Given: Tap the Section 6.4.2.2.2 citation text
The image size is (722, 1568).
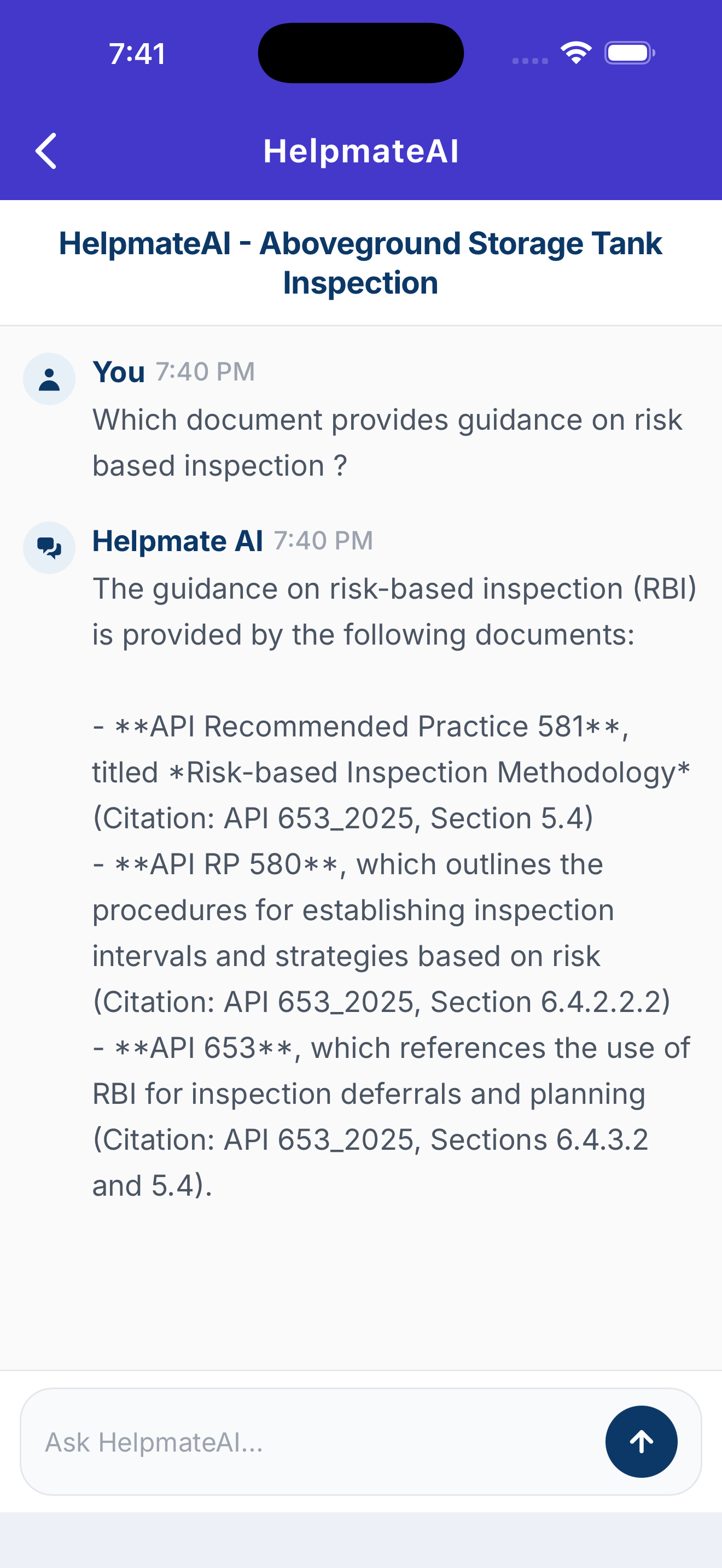Looking at the screenshot, I should click(x=550, y=1002).
